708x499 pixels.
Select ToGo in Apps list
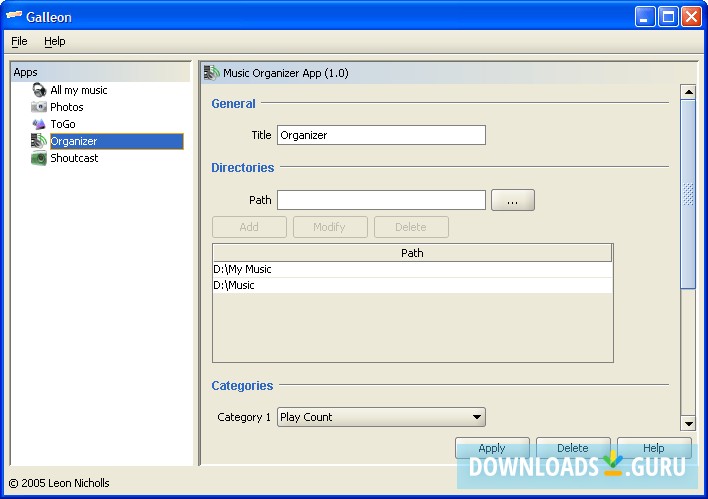click(63, 124)
